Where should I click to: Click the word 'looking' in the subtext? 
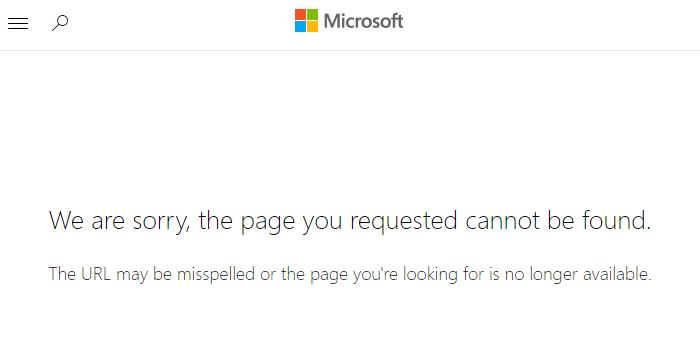[x=430, y=274]
